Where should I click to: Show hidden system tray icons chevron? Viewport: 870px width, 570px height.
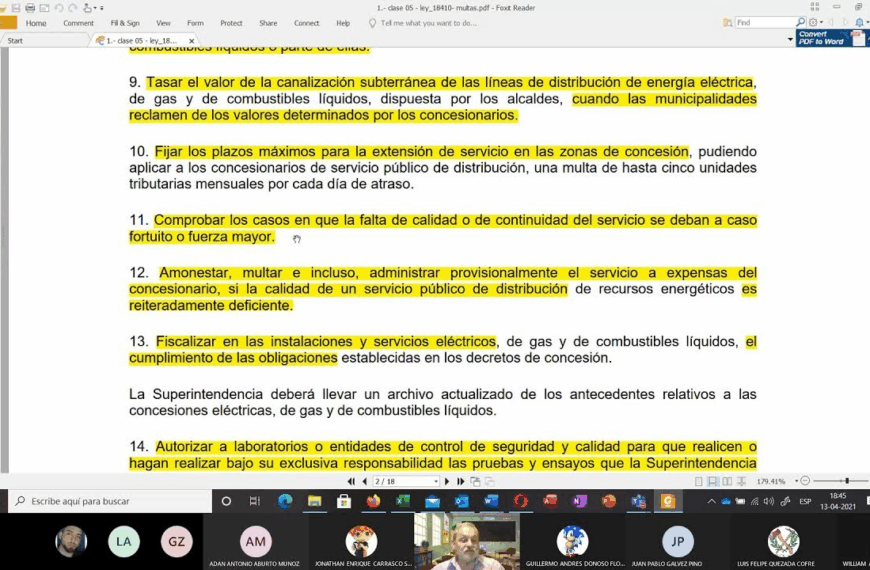[x=711, y=501]
